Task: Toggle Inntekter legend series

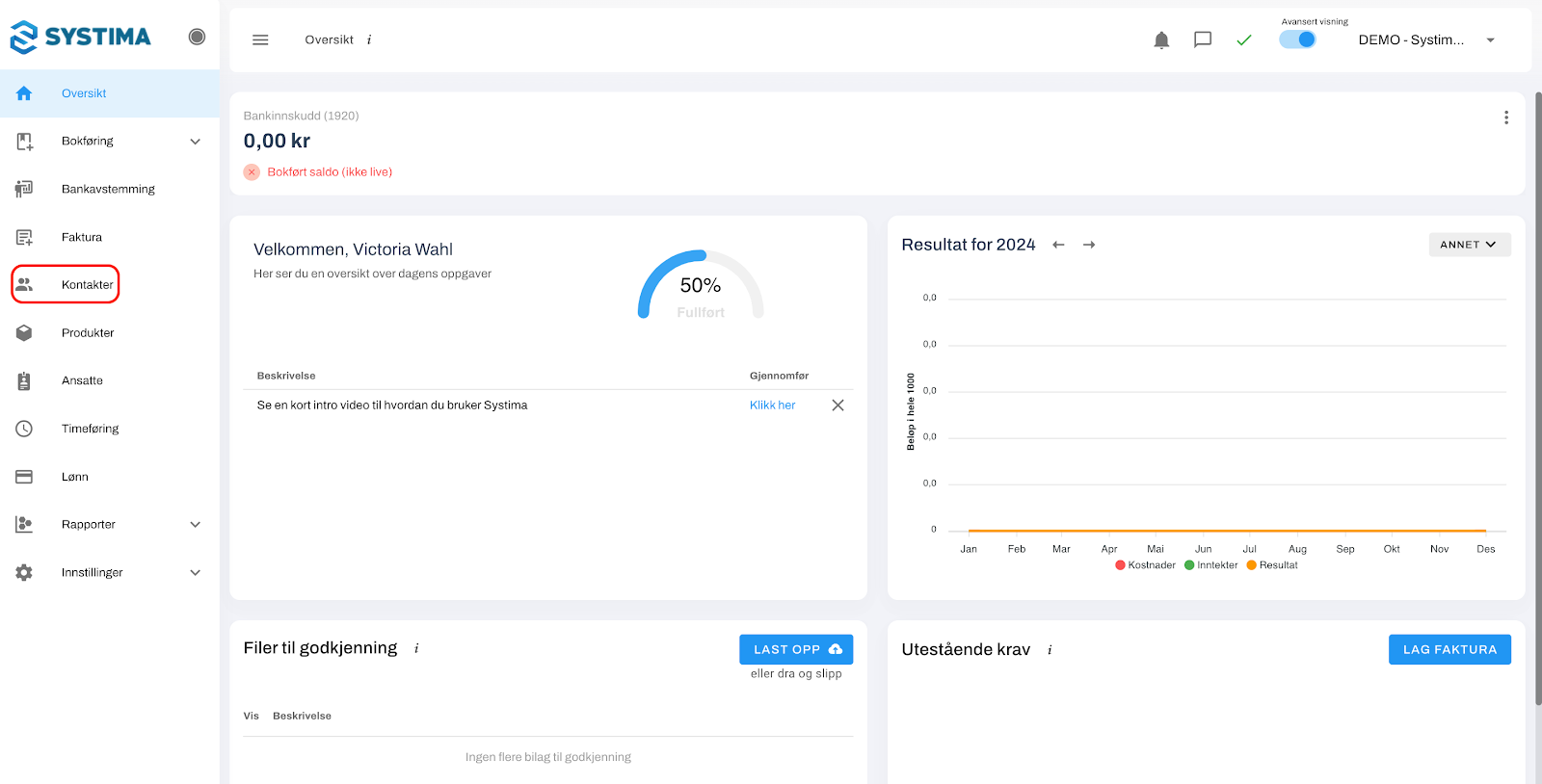Action: (x=1210, y=565)
